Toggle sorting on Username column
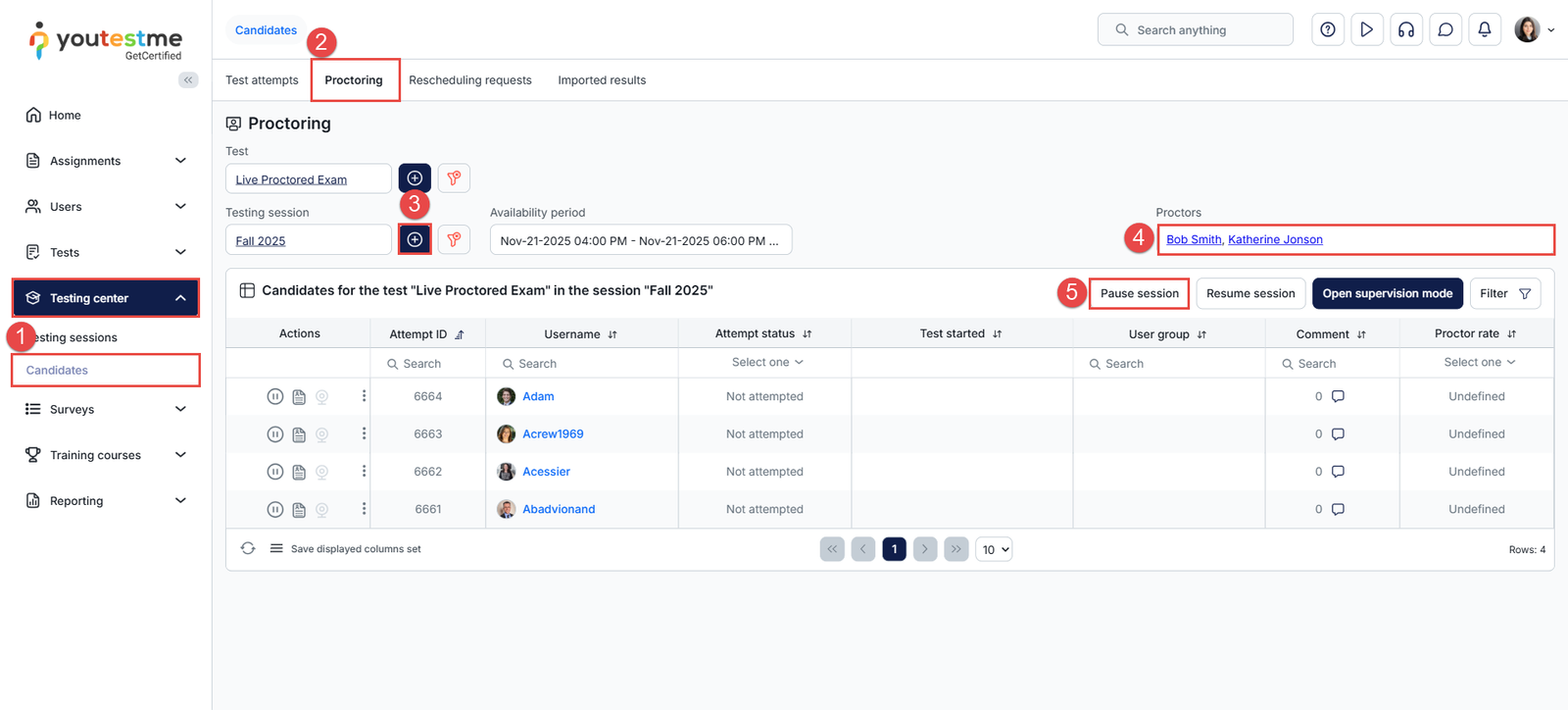 click(612, 334)
